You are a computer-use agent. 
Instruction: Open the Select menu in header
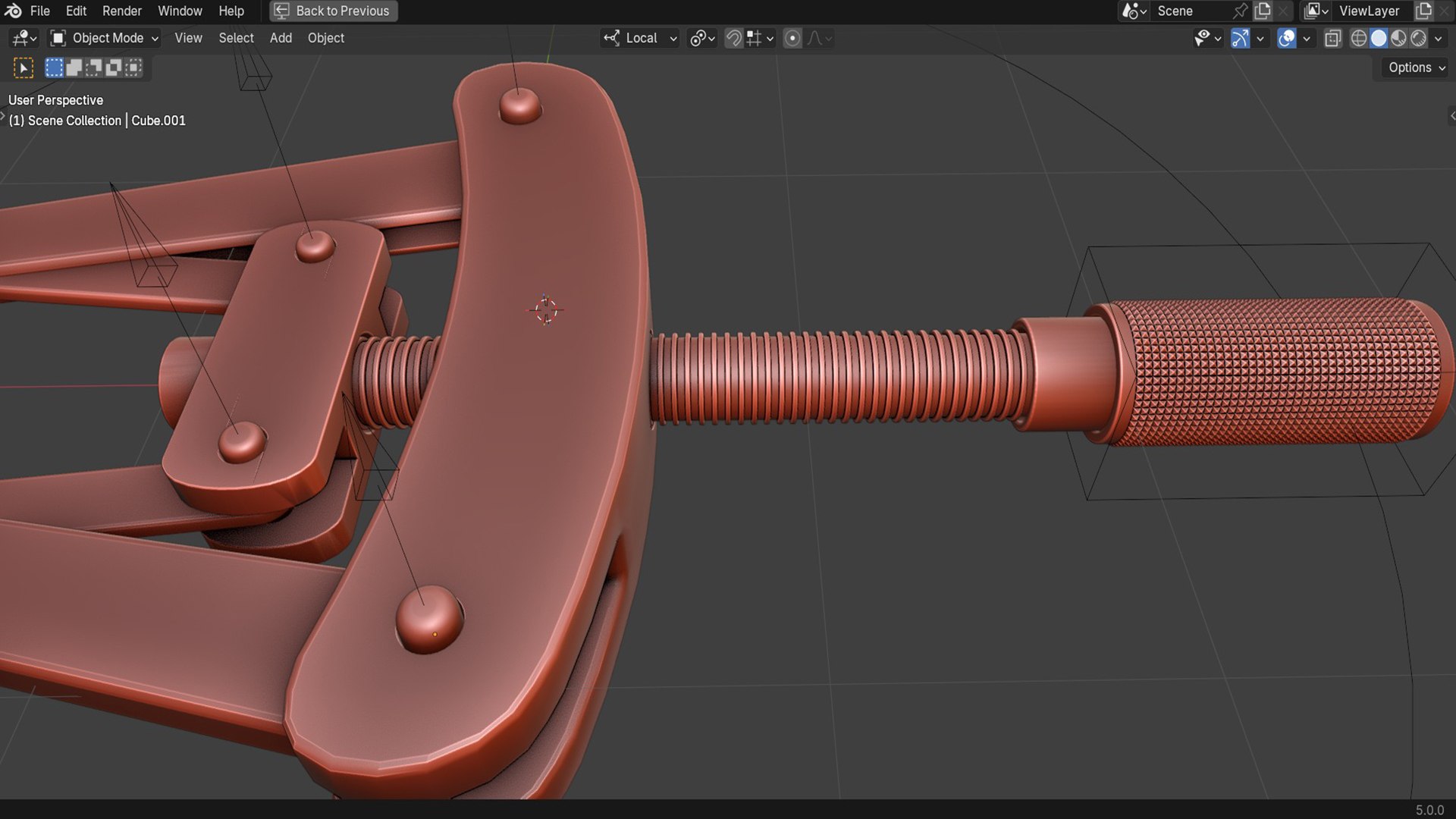[x=236, y=38]
